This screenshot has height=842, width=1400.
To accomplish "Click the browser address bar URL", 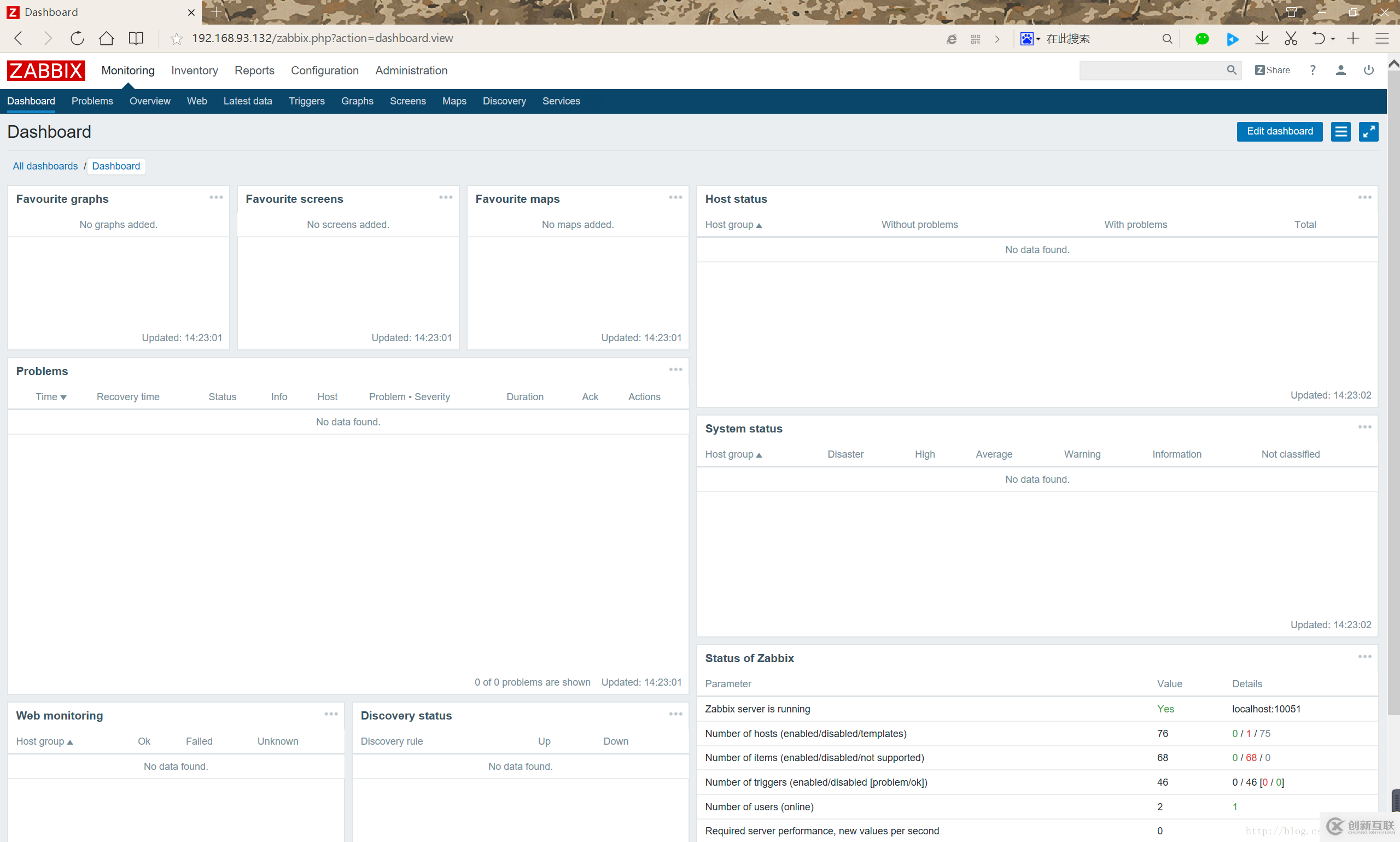I will coord(322,39).
